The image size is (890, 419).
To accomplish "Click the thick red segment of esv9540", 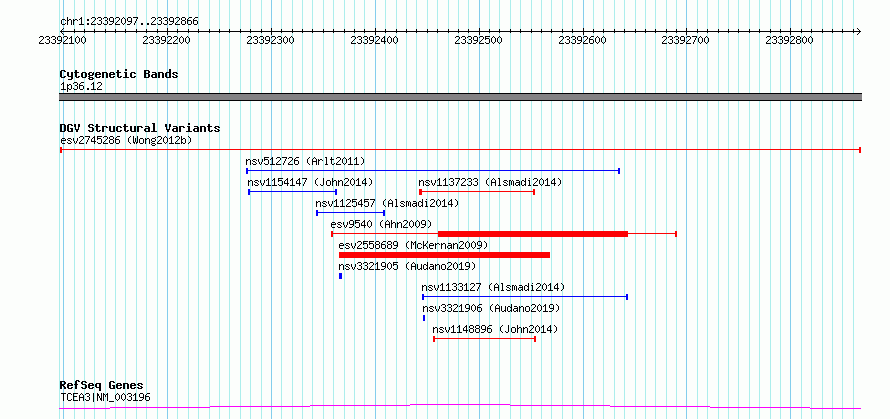I will point(533,234).
